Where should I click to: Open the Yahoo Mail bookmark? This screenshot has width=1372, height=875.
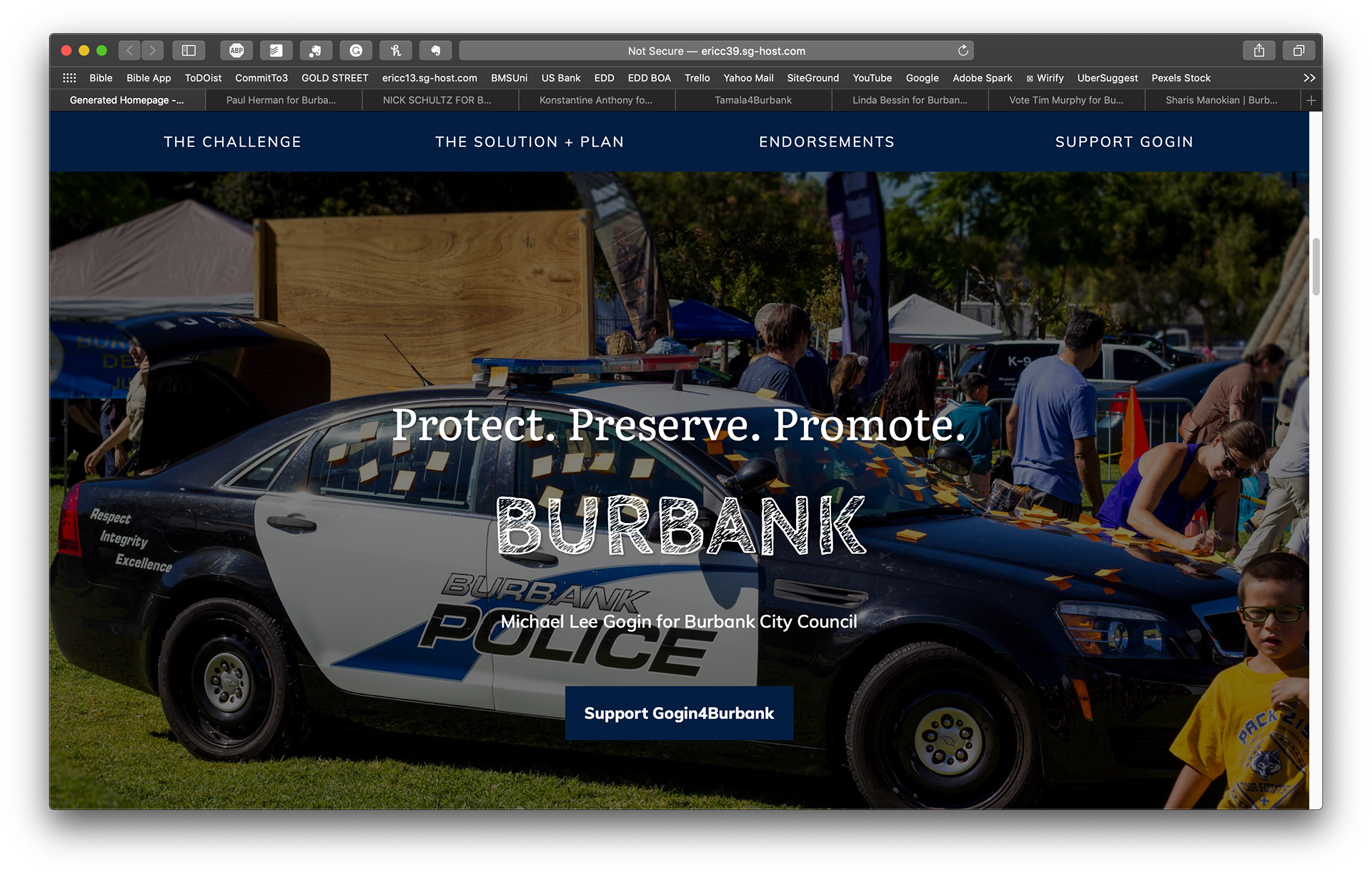[x=748, y=78]
